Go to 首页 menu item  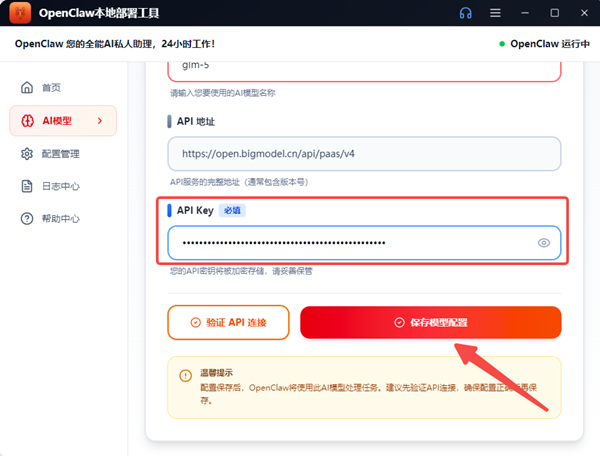tap(52, 88)
